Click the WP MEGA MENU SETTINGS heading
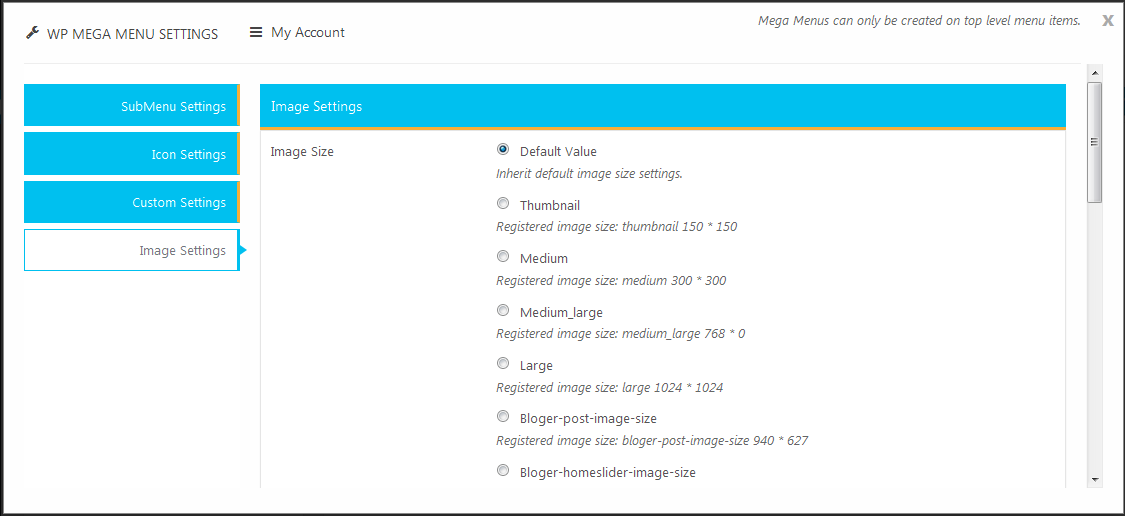This screenshot has width=1125, height=516. (133, 34)
